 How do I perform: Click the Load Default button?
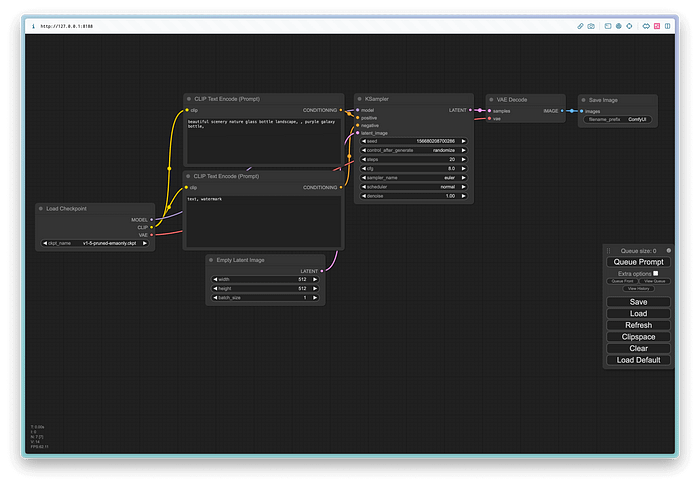638,360
